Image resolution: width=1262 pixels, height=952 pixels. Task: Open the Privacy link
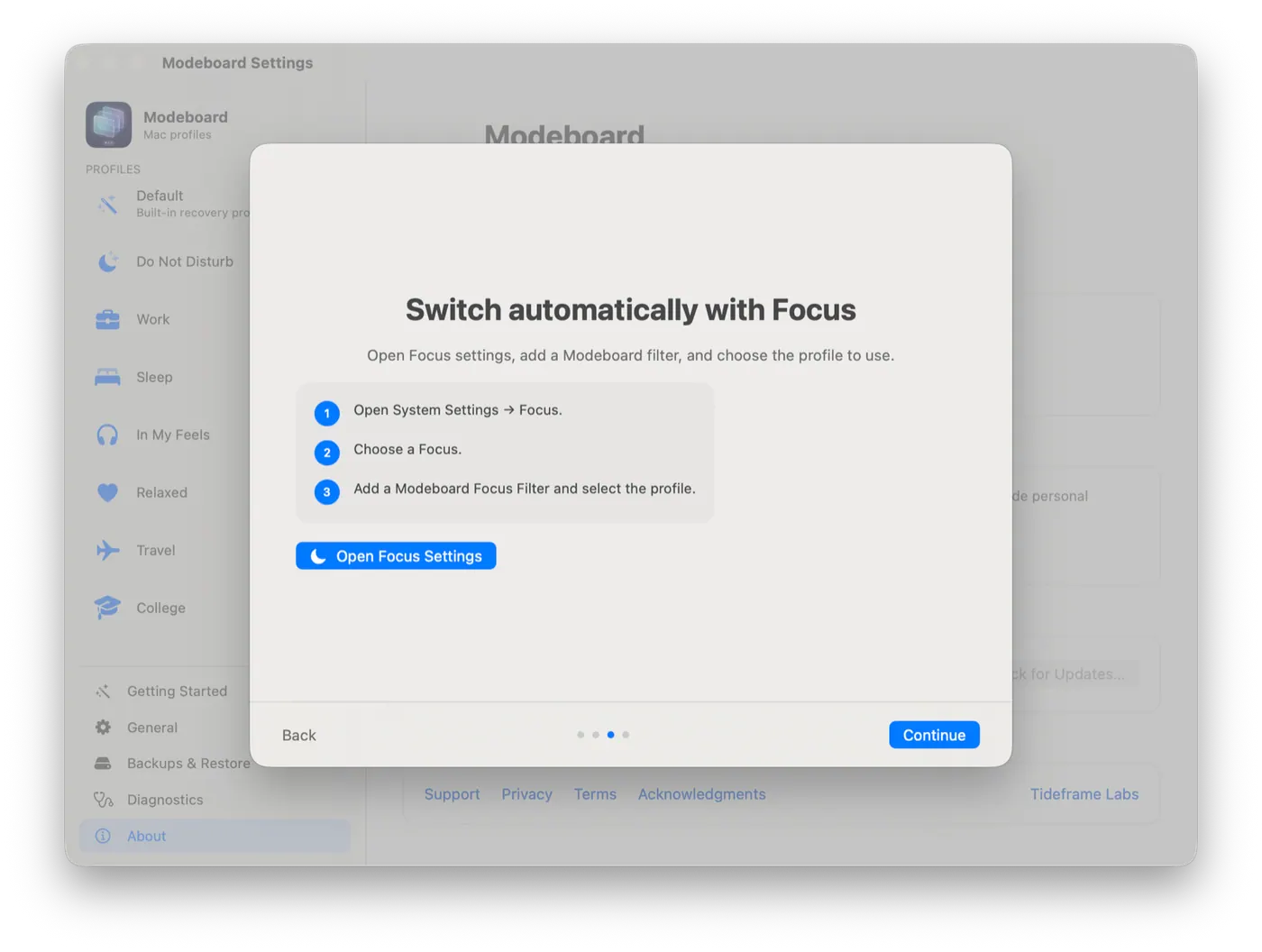pyautogui.click(x=526, y=794)
